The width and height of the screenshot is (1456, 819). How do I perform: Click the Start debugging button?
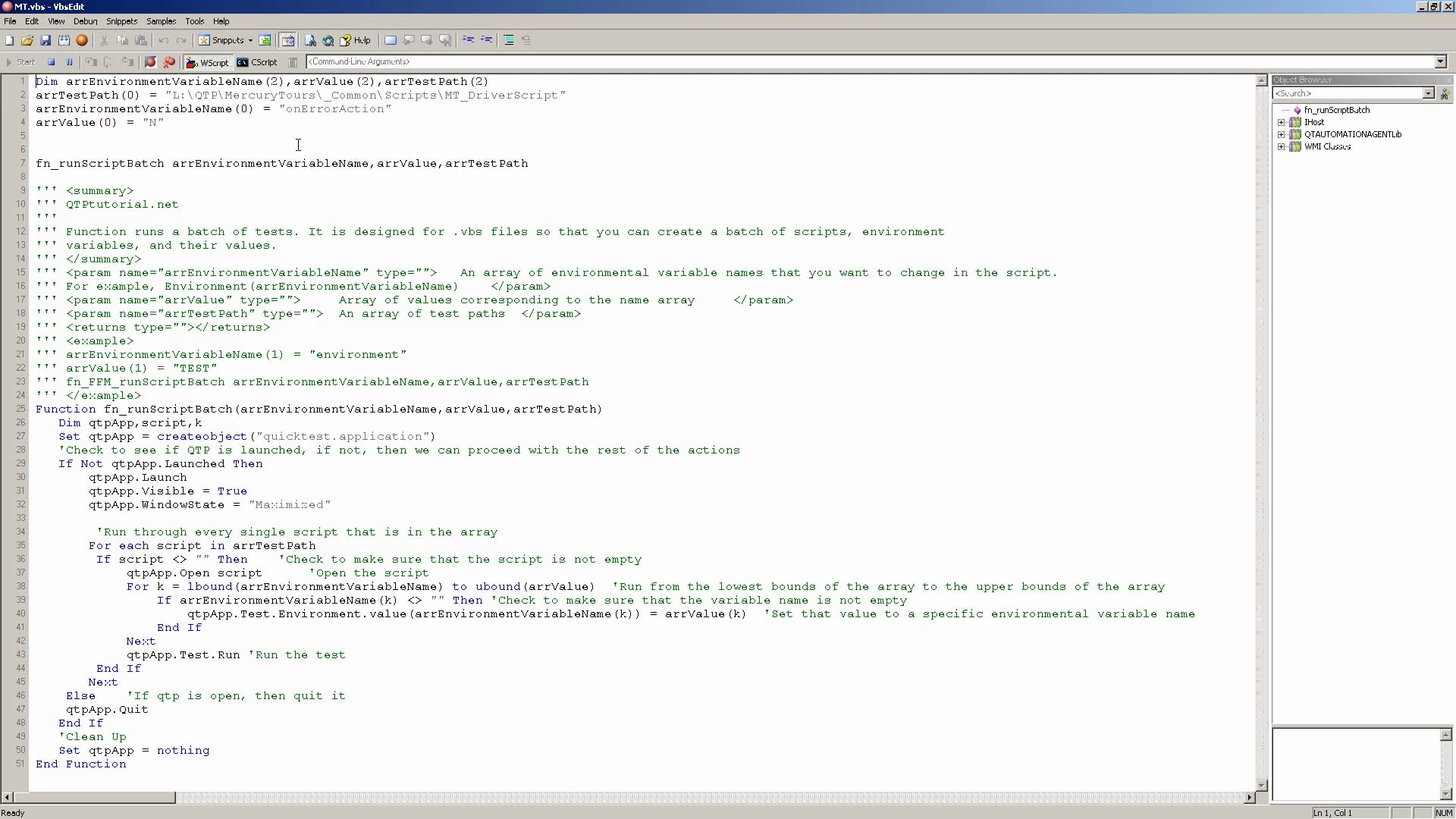(20, 62)
